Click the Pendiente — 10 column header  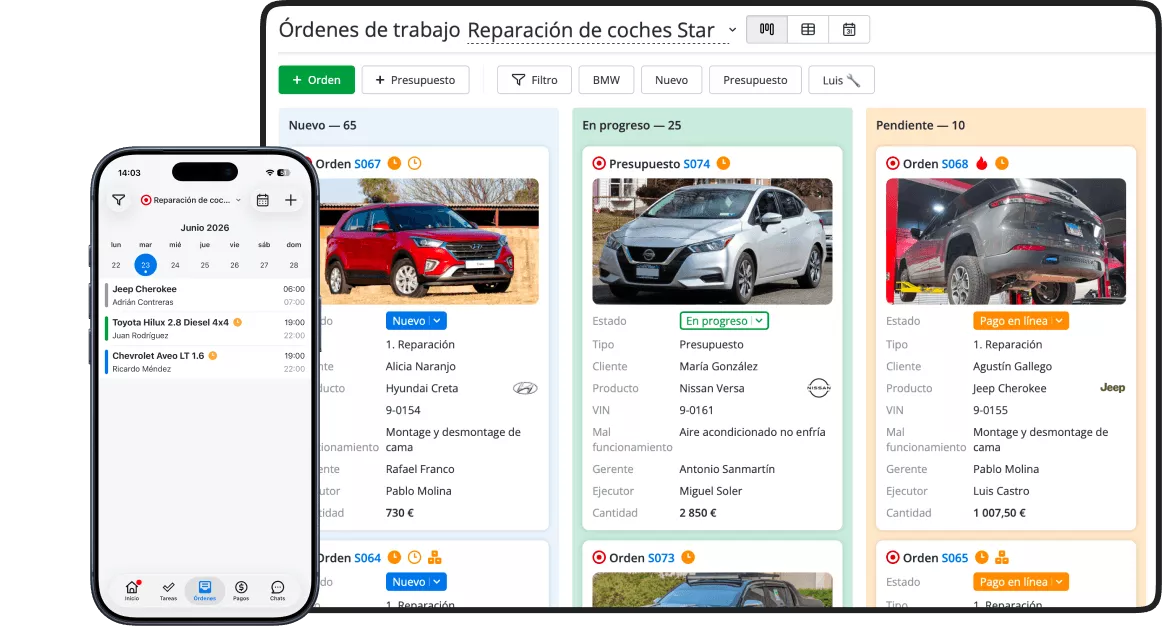[x=920, y=125]
